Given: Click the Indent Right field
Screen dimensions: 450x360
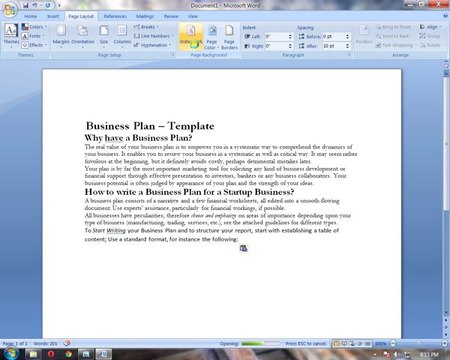Looking at the screenshot, I should pyautogui.click(x=277, y=46).
